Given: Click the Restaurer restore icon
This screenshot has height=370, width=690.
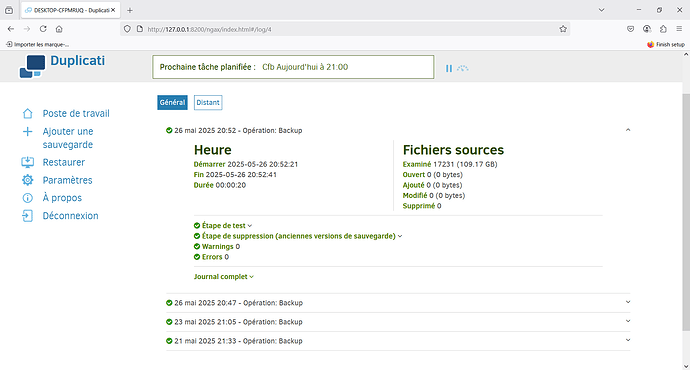Looking at the screenshot, I should click(27, 162).
